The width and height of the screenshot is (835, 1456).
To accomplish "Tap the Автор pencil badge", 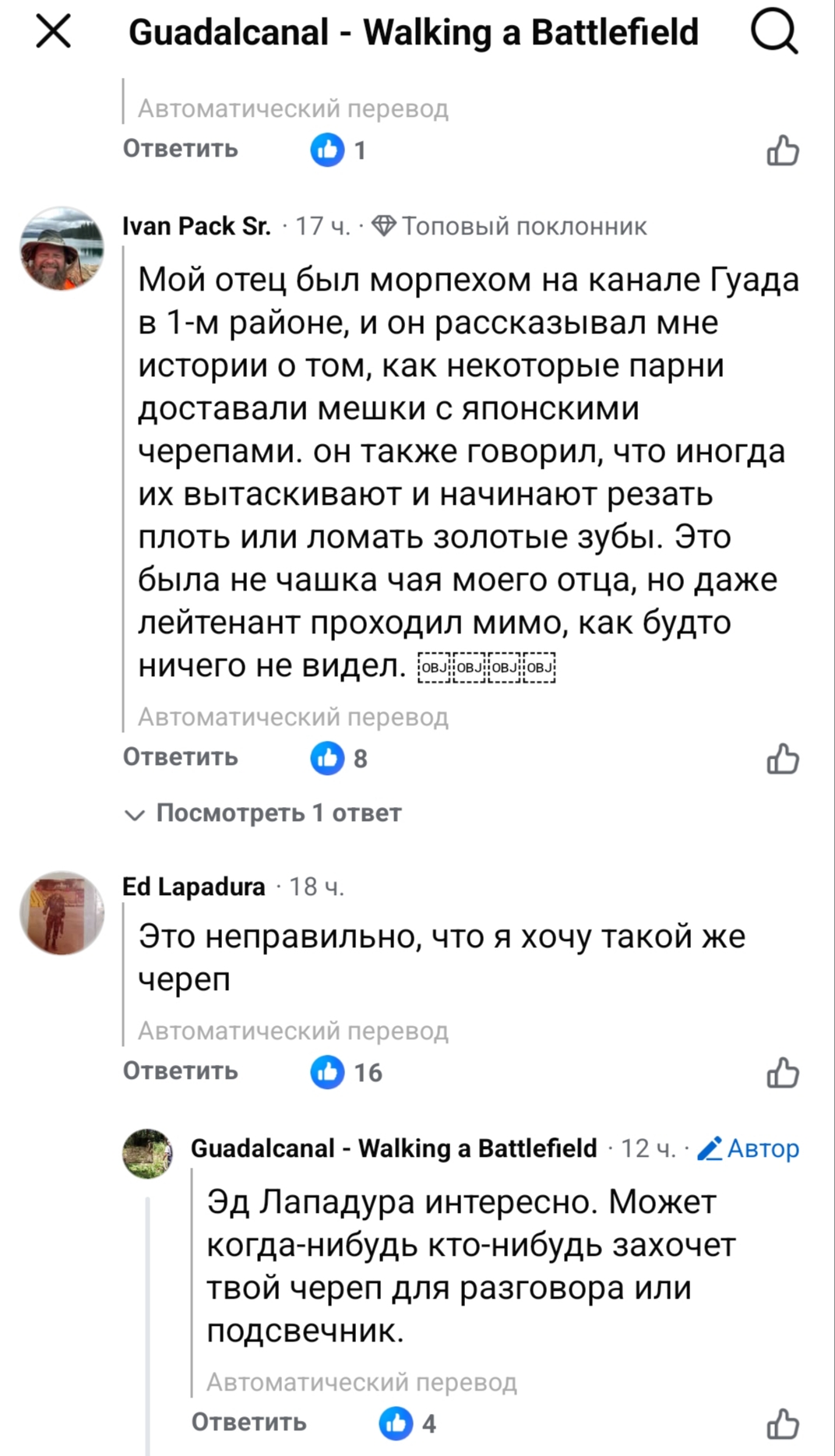I will pos(748,1149).
